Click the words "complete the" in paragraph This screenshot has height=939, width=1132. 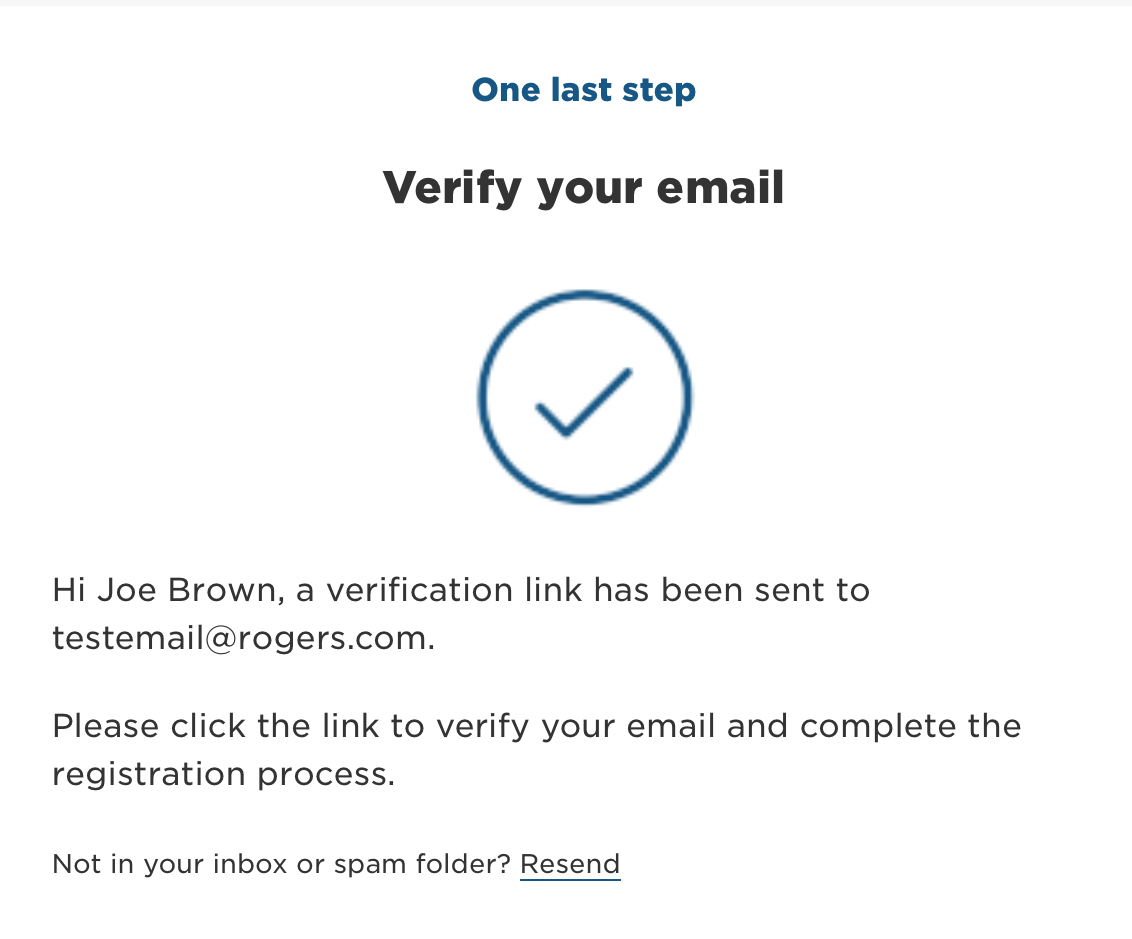[910, 726]
